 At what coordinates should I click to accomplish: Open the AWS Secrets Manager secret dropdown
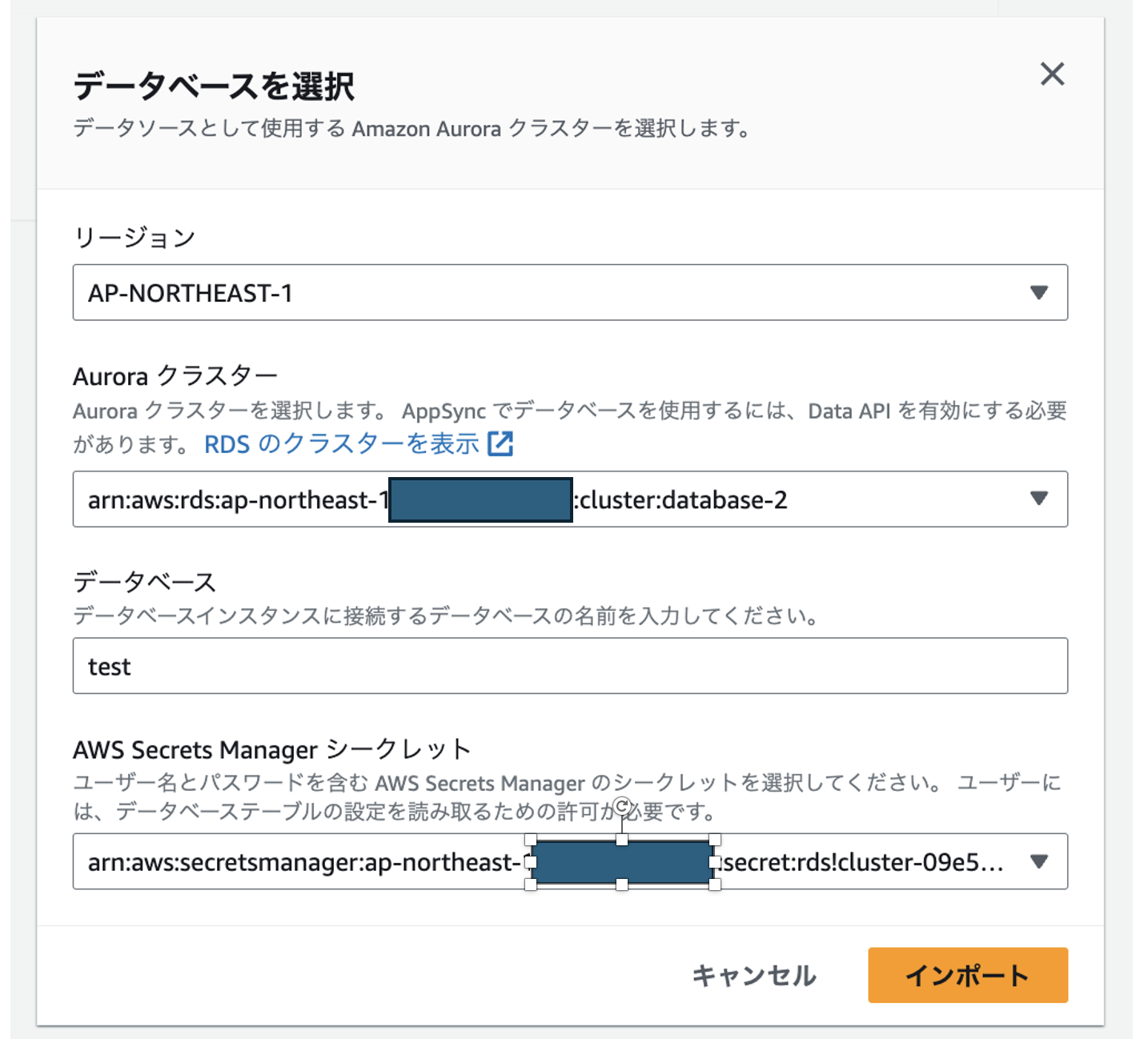click(x=570, y=861)
